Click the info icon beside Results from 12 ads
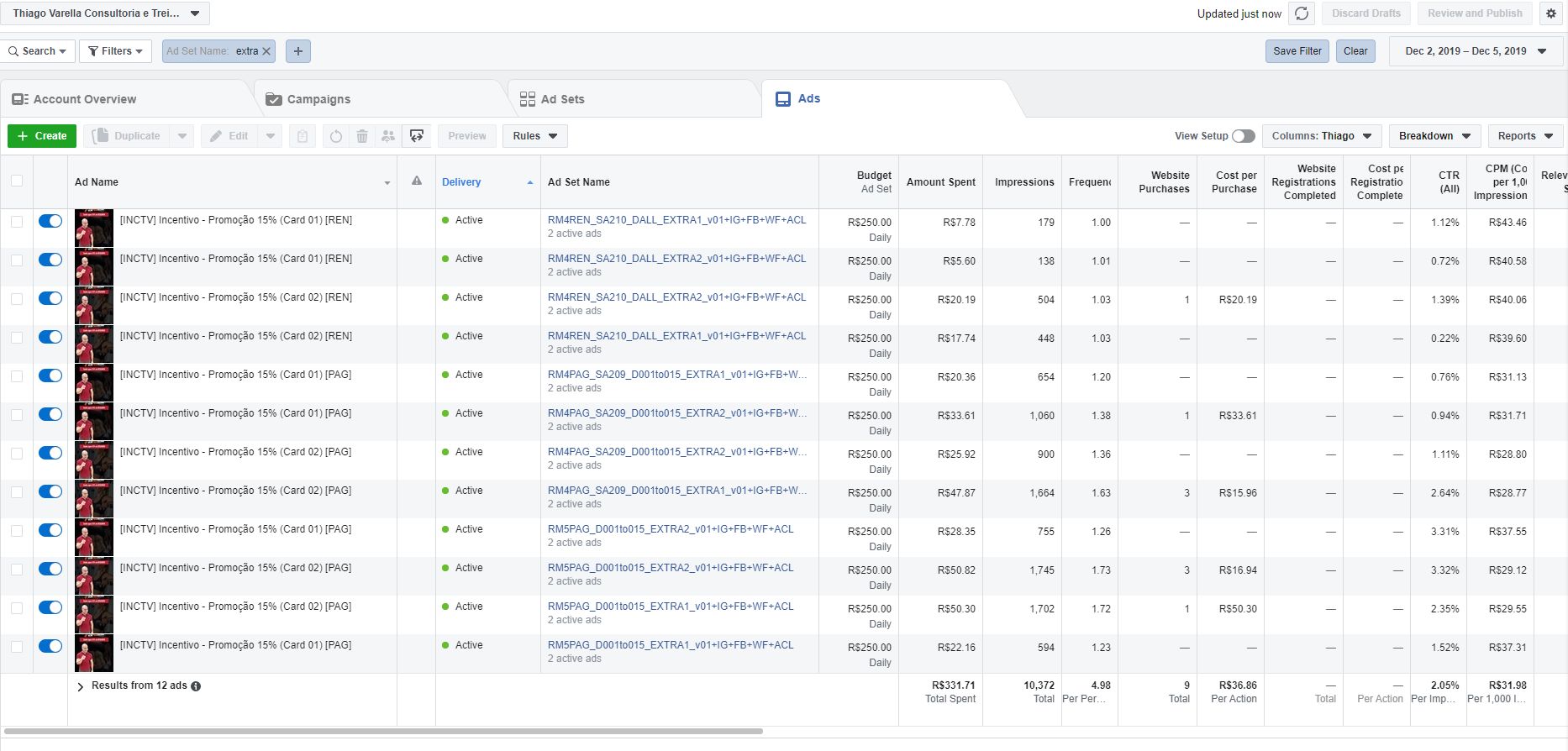Screen dimensions: 1568x751 pyautogui.click(x=196, y=686)
